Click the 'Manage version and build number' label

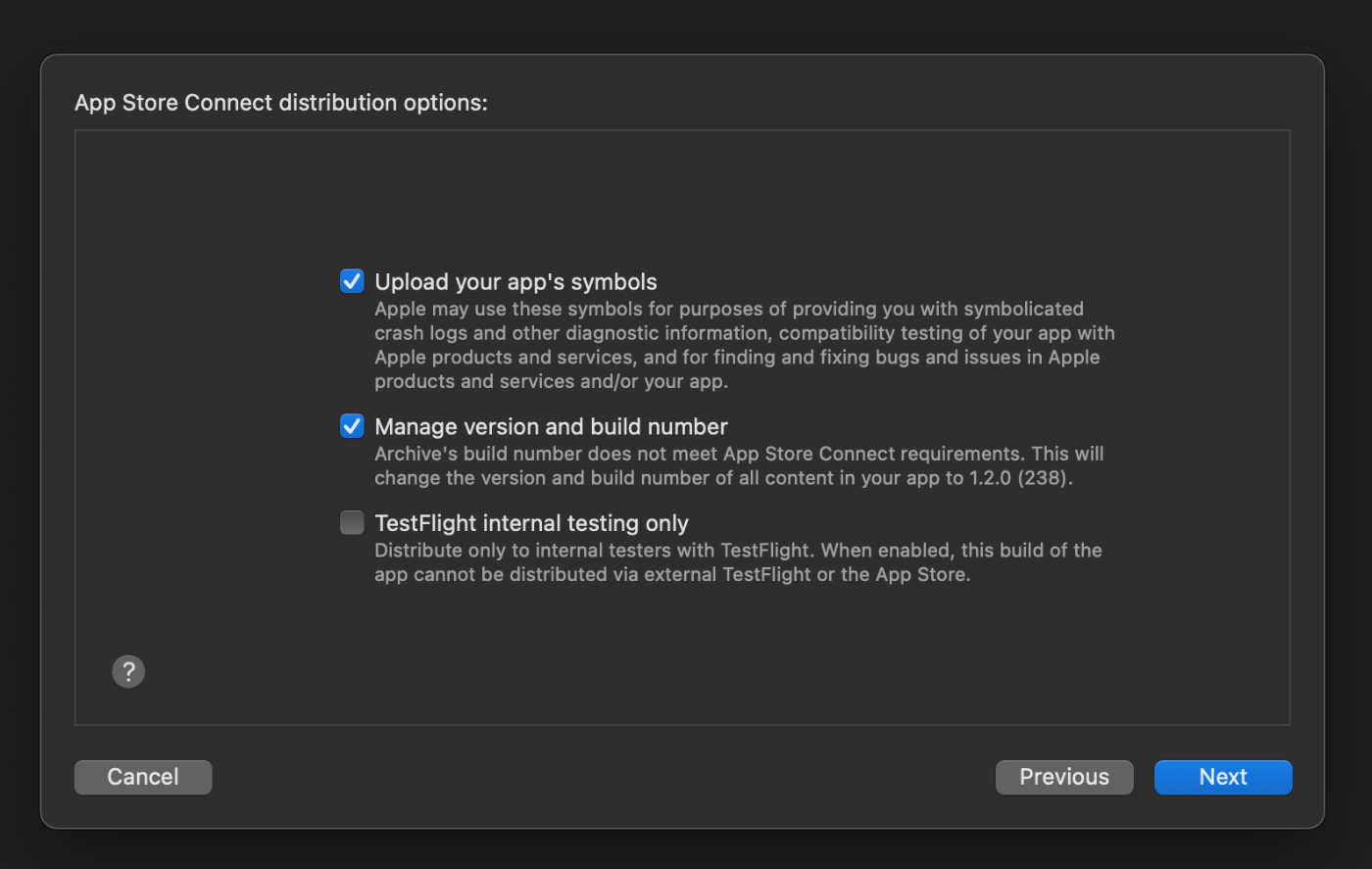click(551, 427)
